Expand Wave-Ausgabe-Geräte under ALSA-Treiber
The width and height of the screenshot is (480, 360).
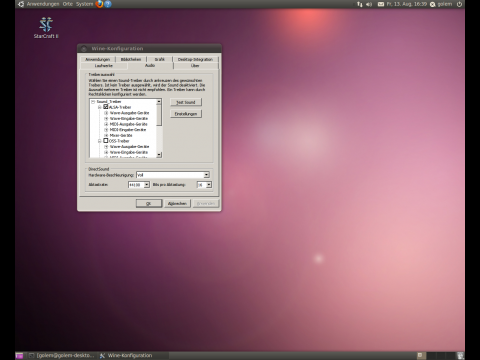click(x=106, y=113)
